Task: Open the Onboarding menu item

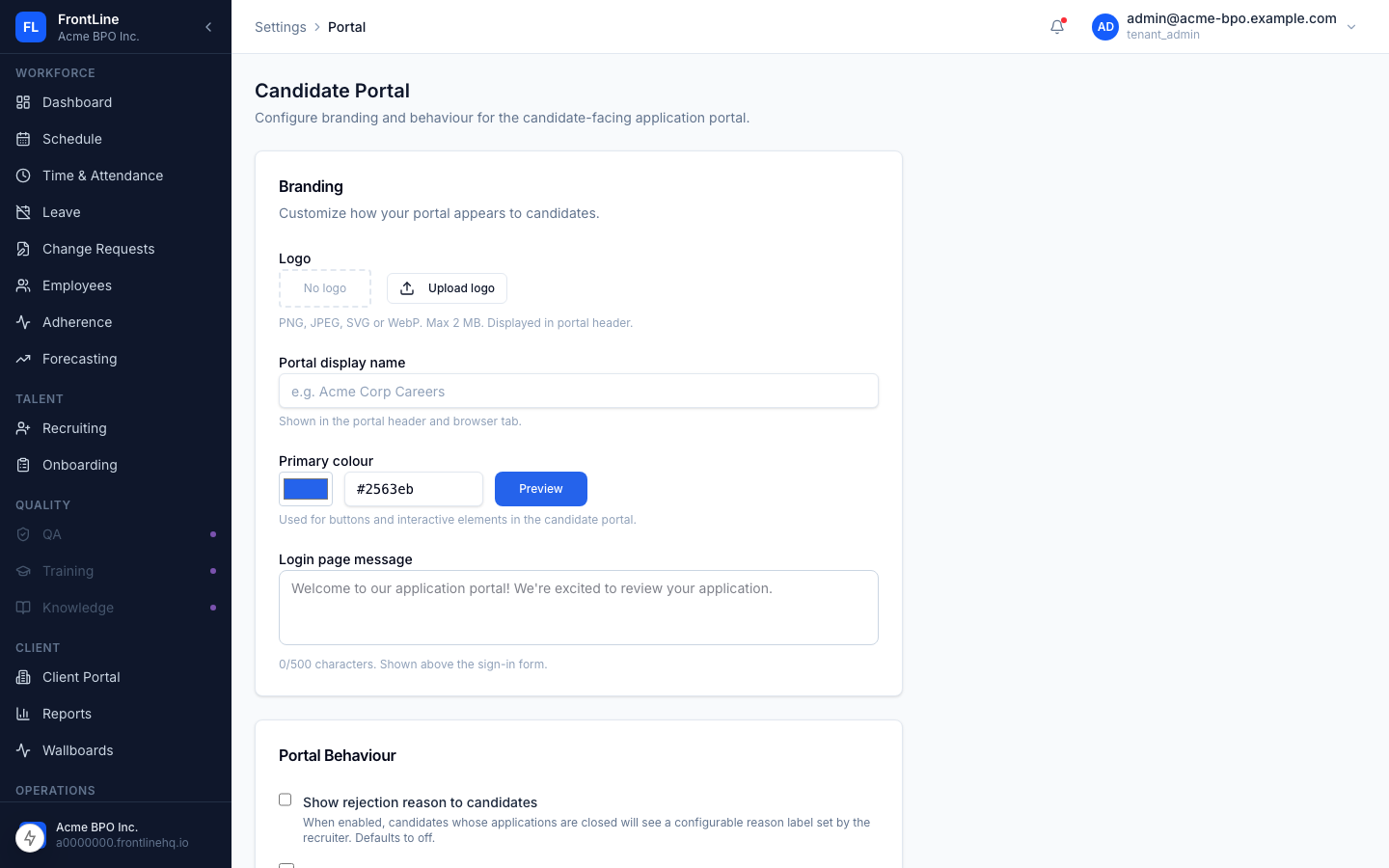Action: point(79,465)
